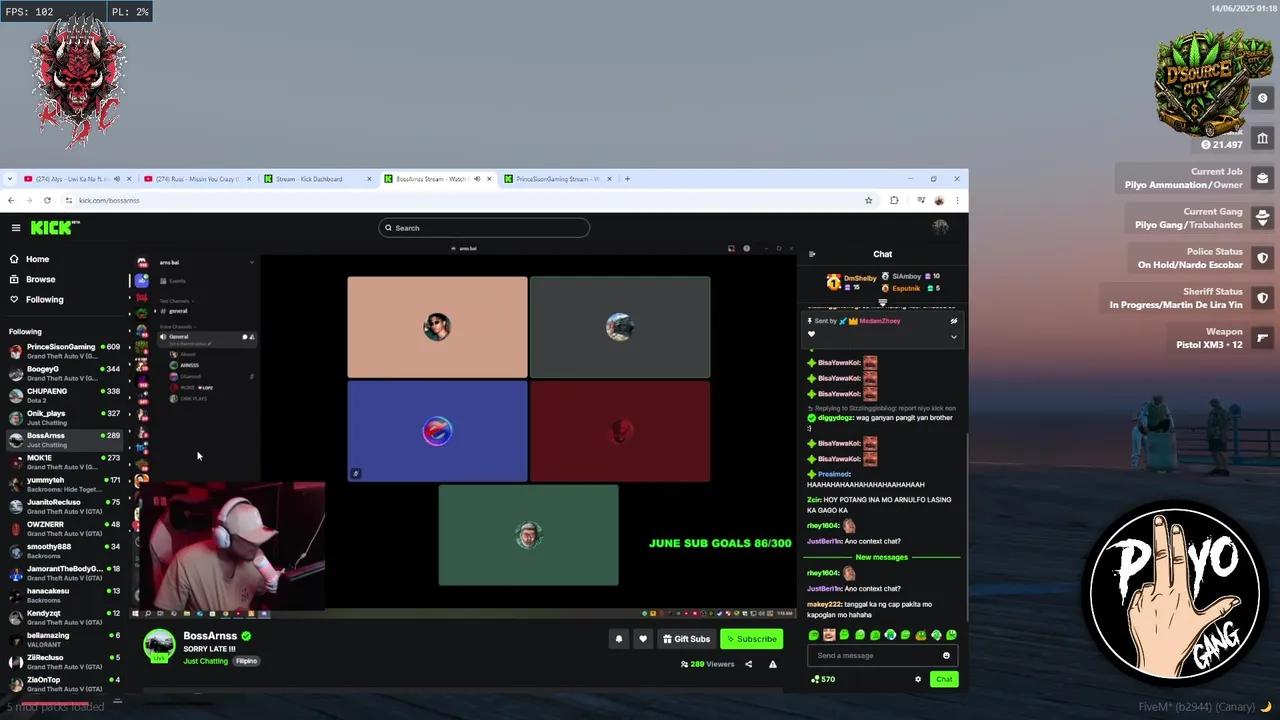Toggle the follow heart for BossArnss

[643, 639]
